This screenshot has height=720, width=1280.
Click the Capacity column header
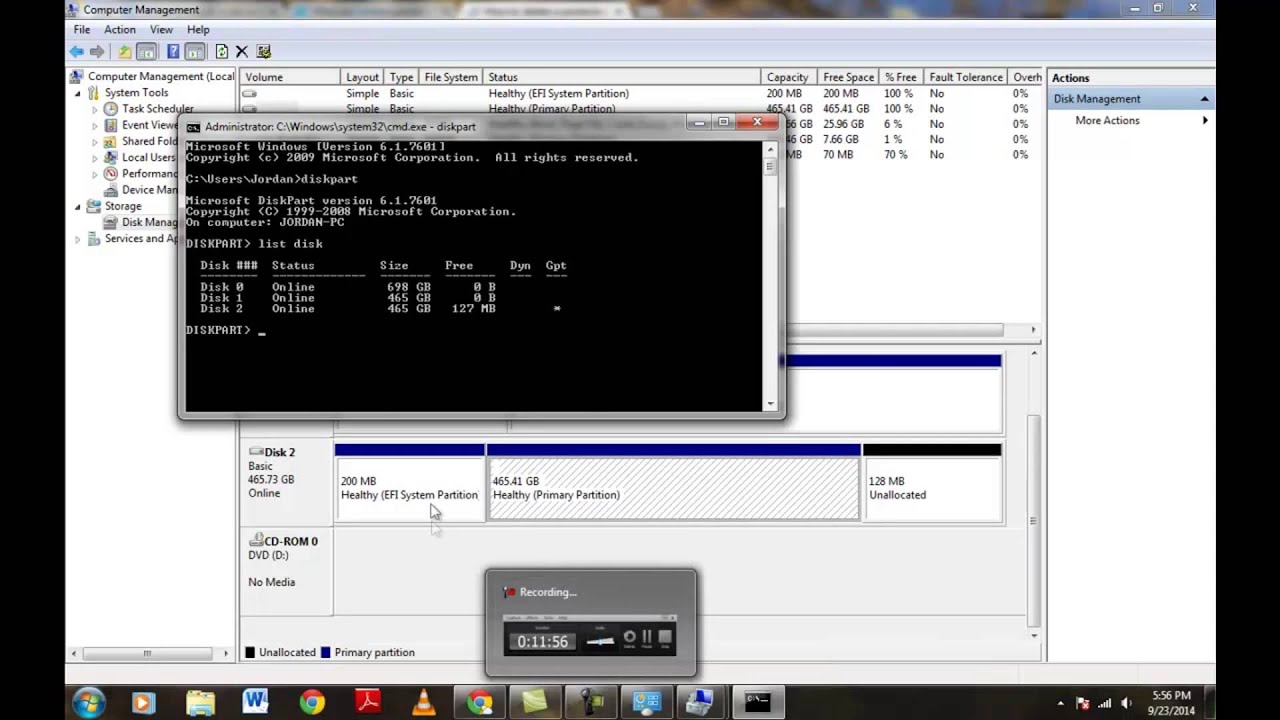click(787, 77)
